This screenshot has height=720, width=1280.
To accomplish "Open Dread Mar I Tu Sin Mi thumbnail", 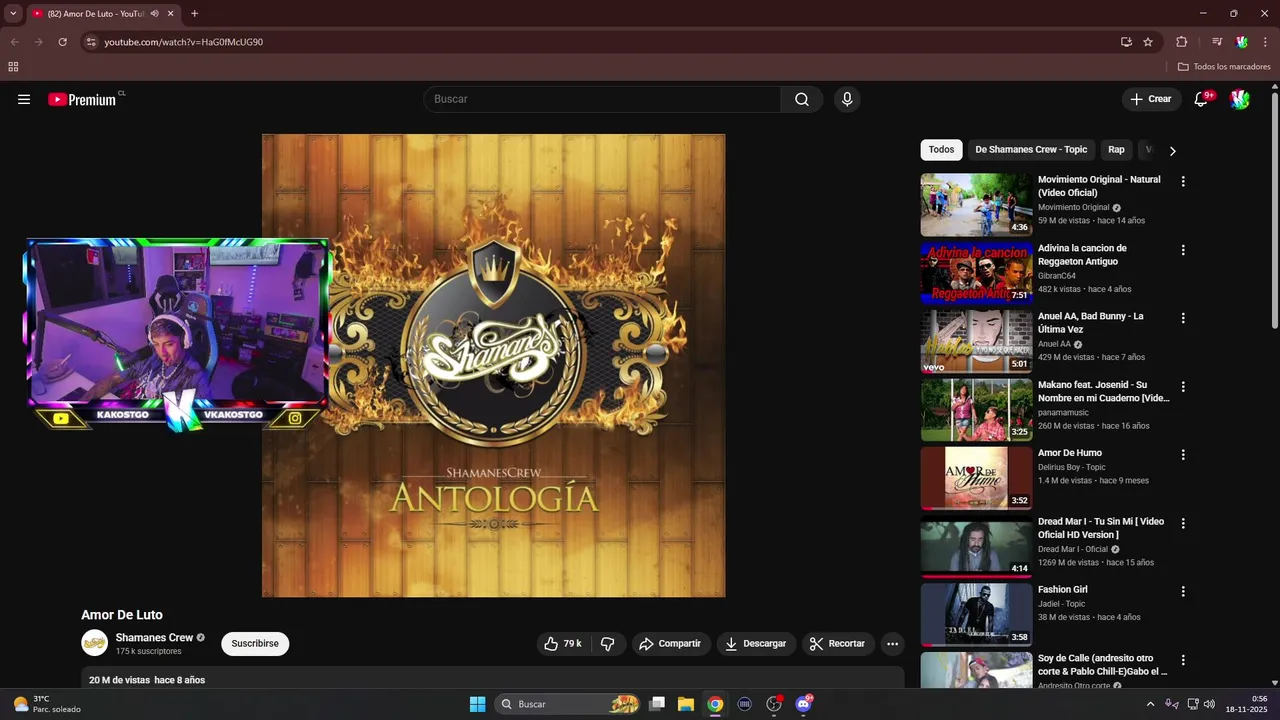I will tap(976, 546).
